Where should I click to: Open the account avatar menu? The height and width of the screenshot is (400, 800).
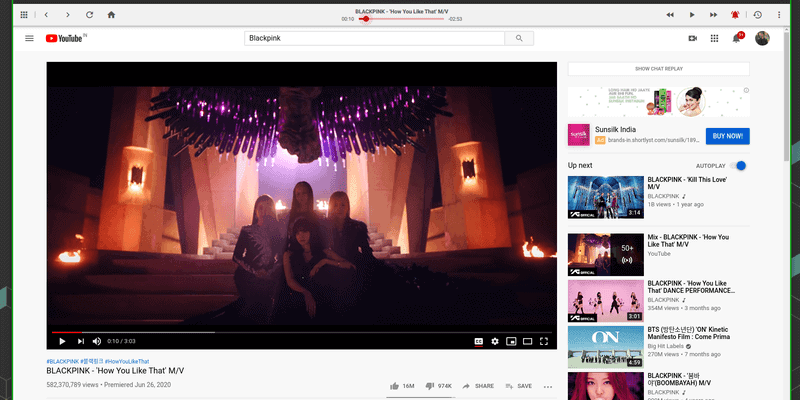tap(762, 38)
